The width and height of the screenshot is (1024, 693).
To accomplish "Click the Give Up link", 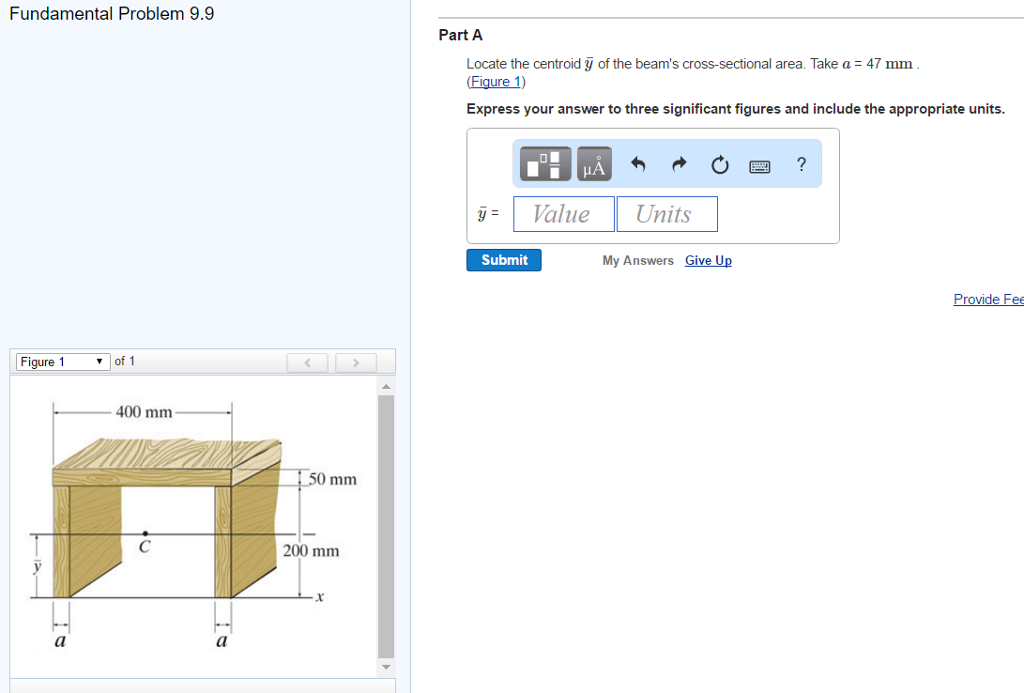I will pyautogui.click(x=708, y=261).
